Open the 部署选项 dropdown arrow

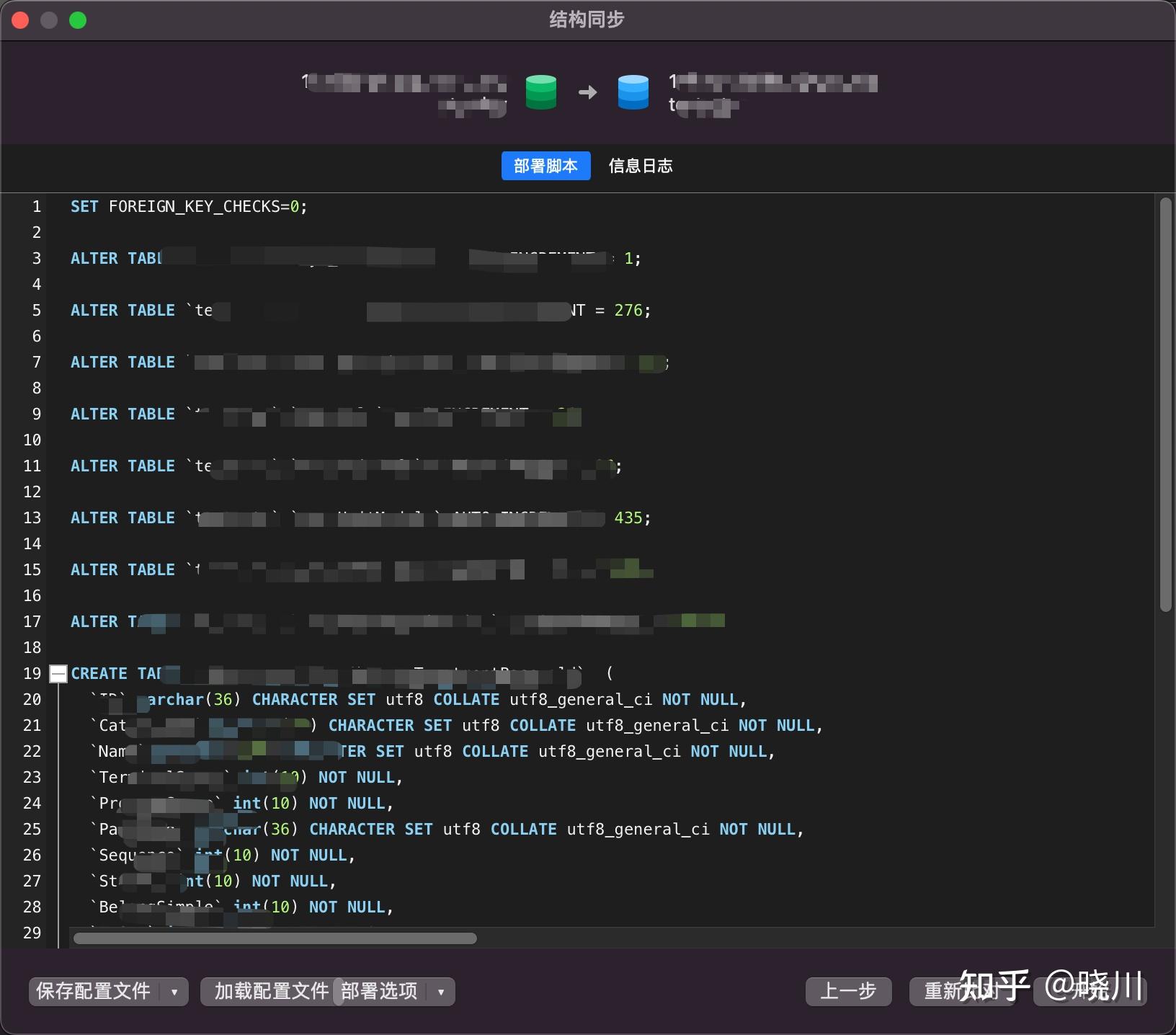[x=440, y=992]
